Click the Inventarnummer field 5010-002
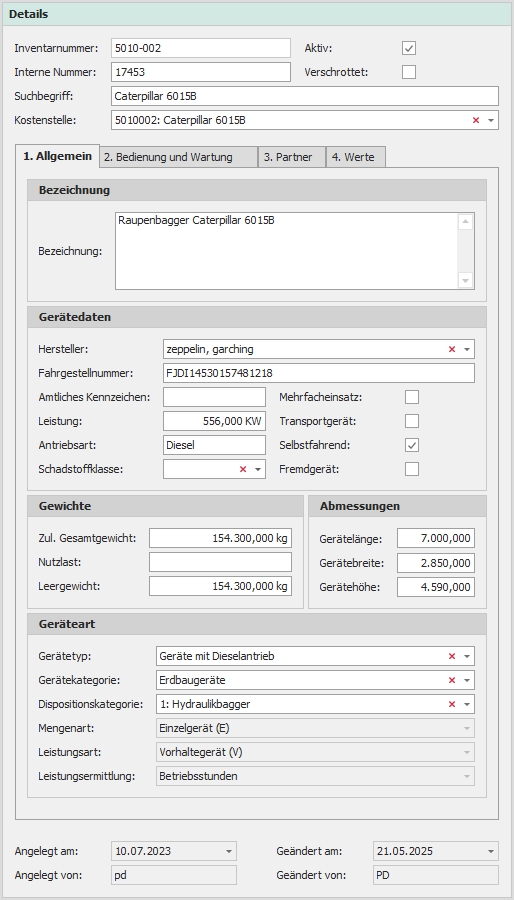This screenshot has height=900, width=514. (201, 48)
